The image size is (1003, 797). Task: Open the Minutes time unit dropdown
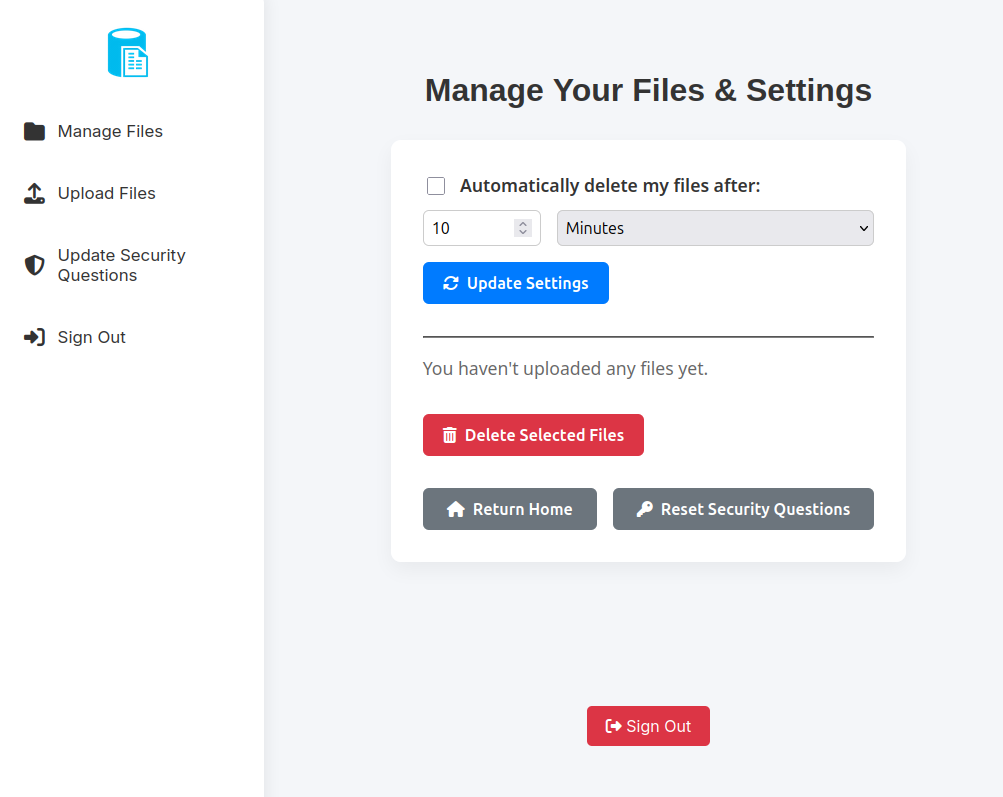715,228
